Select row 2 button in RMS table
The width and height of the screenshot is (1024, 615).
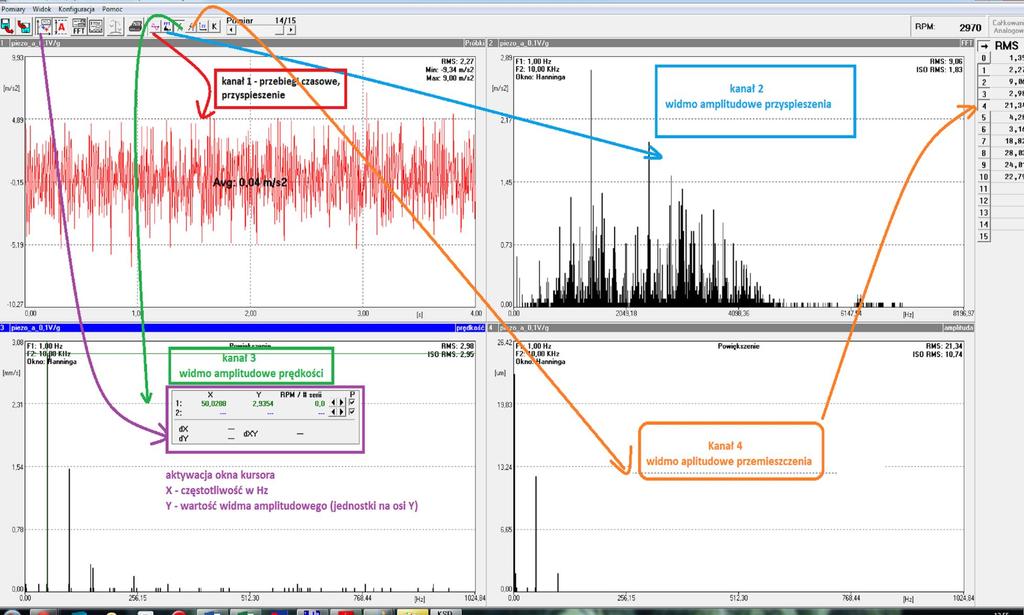point(984,82)
